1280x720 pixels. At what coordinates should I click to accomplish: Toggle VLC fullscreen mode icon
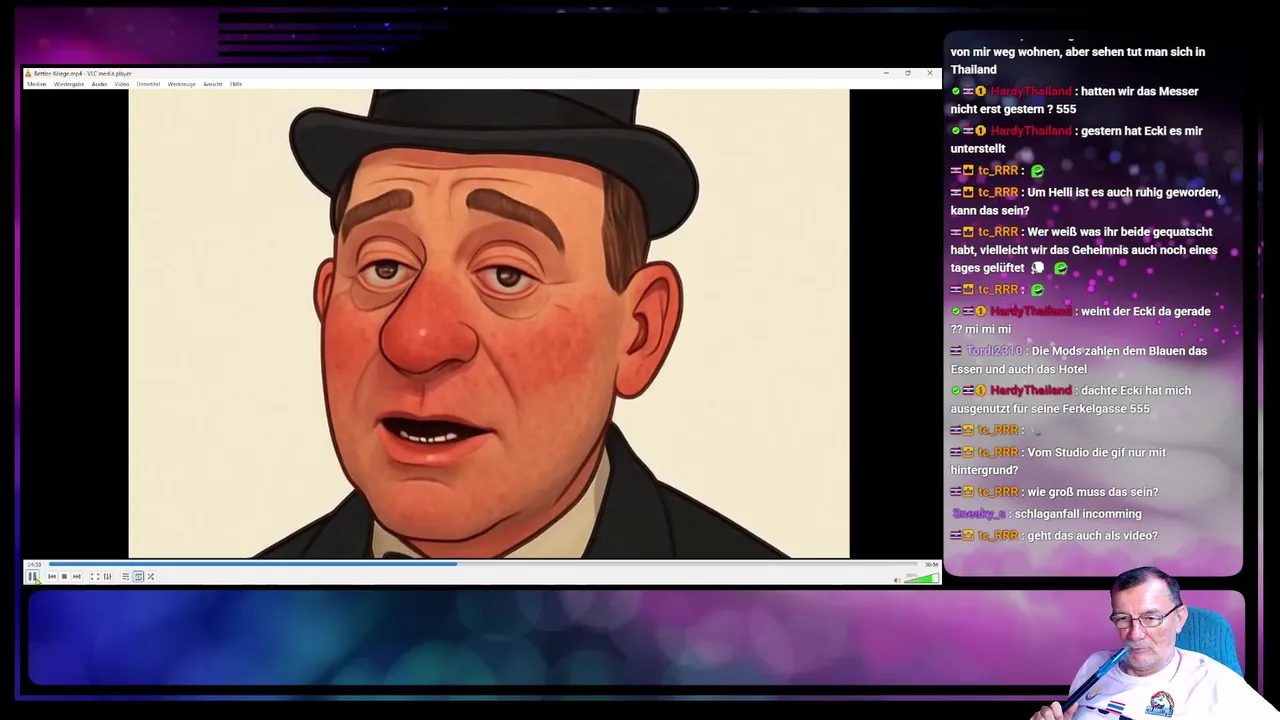coord(95,576)
